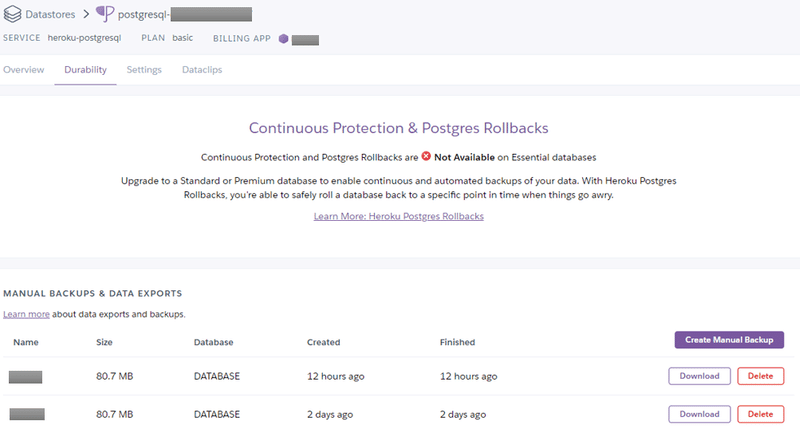Switch to the Overview tab

click(x=24, y=70)
